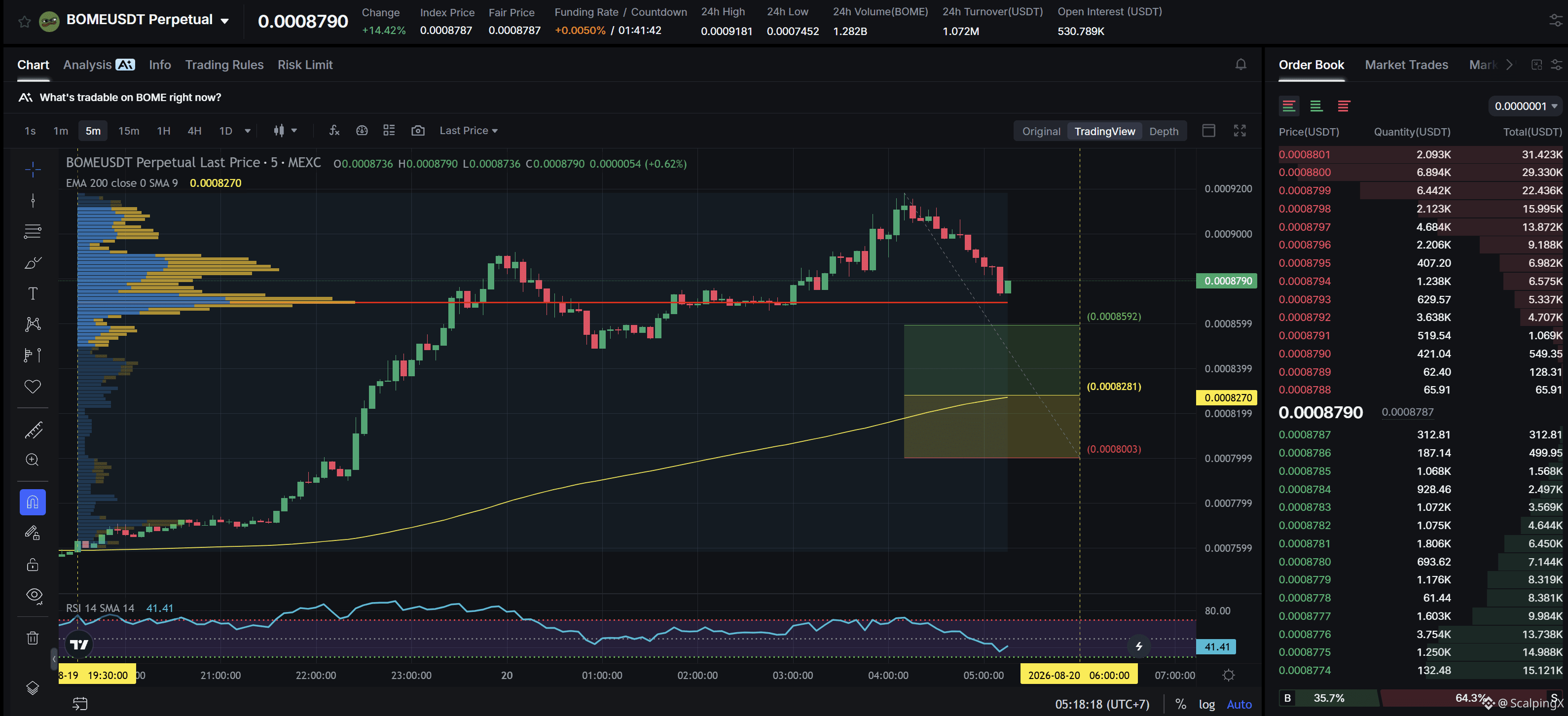The height and width of the screenshot is (716, 1568).
Task: Open the Order Book tab
Action: click(x=1311, y=65)
